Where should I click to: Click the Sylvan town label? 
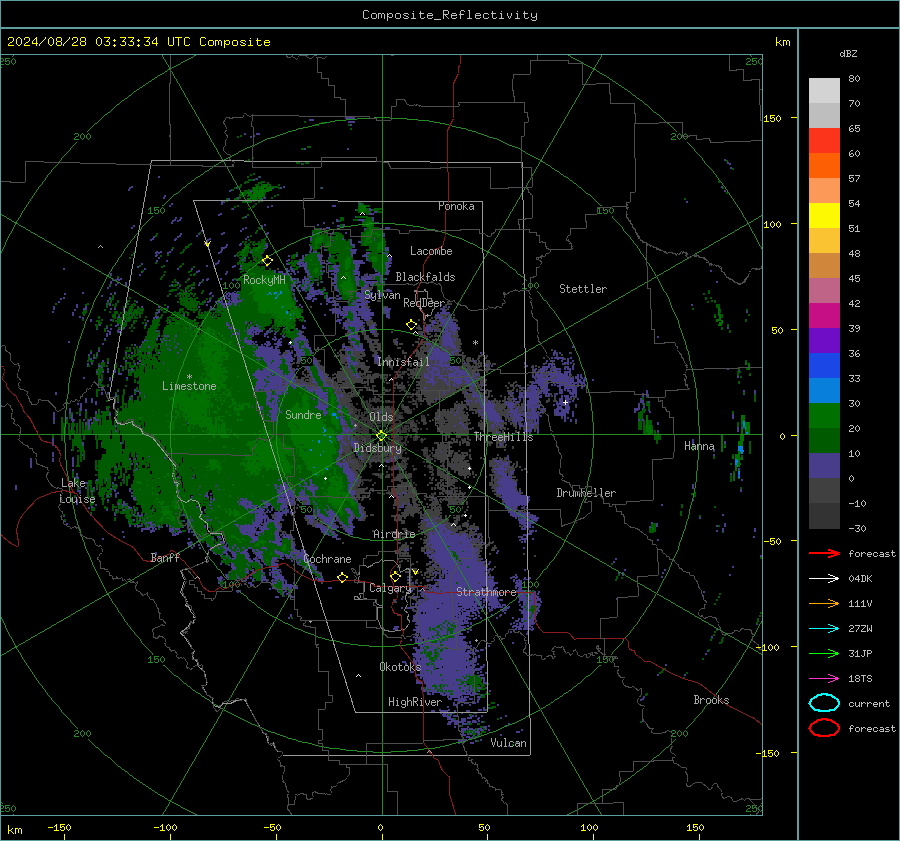point(382,295)
